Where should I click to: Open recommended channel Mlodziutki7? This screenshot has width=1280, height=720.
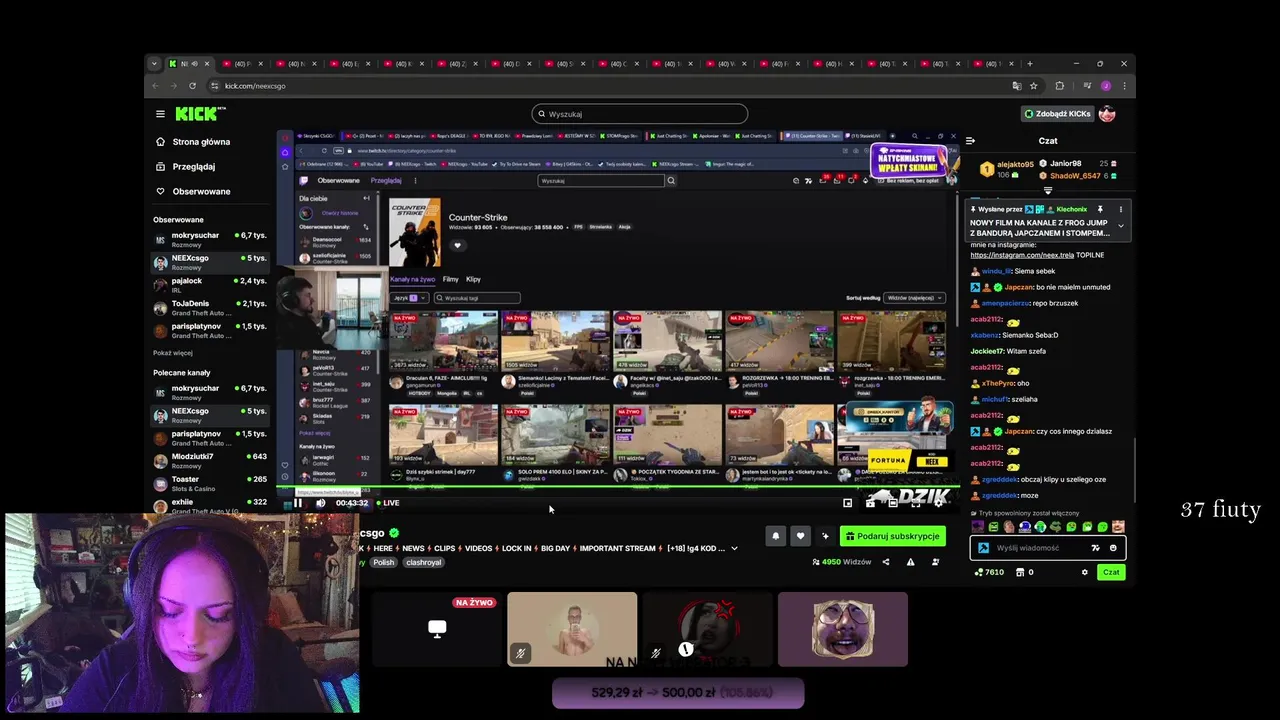click(210, 460)
